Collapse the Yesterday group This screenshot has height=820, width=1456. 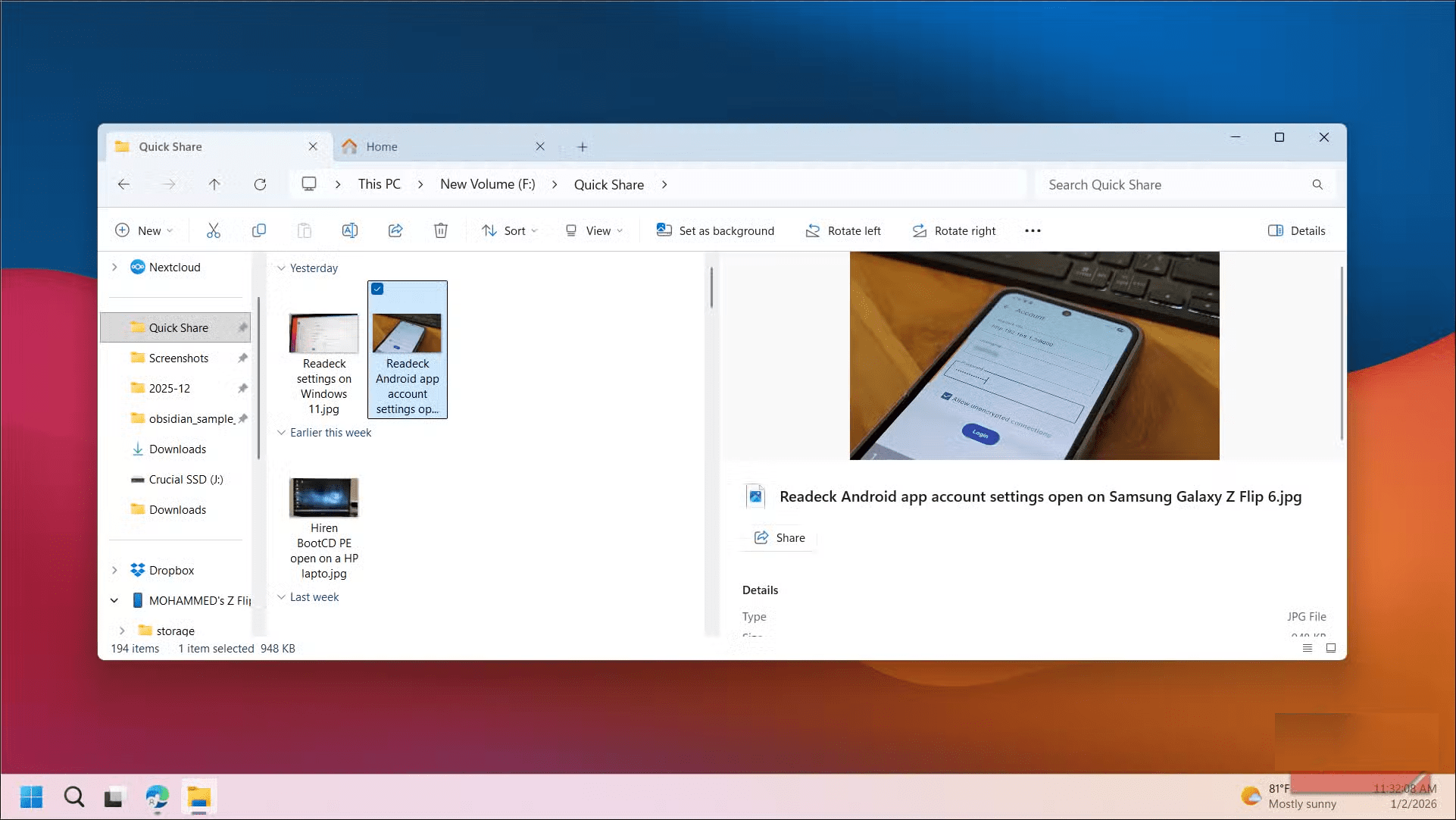pos(281,268)
